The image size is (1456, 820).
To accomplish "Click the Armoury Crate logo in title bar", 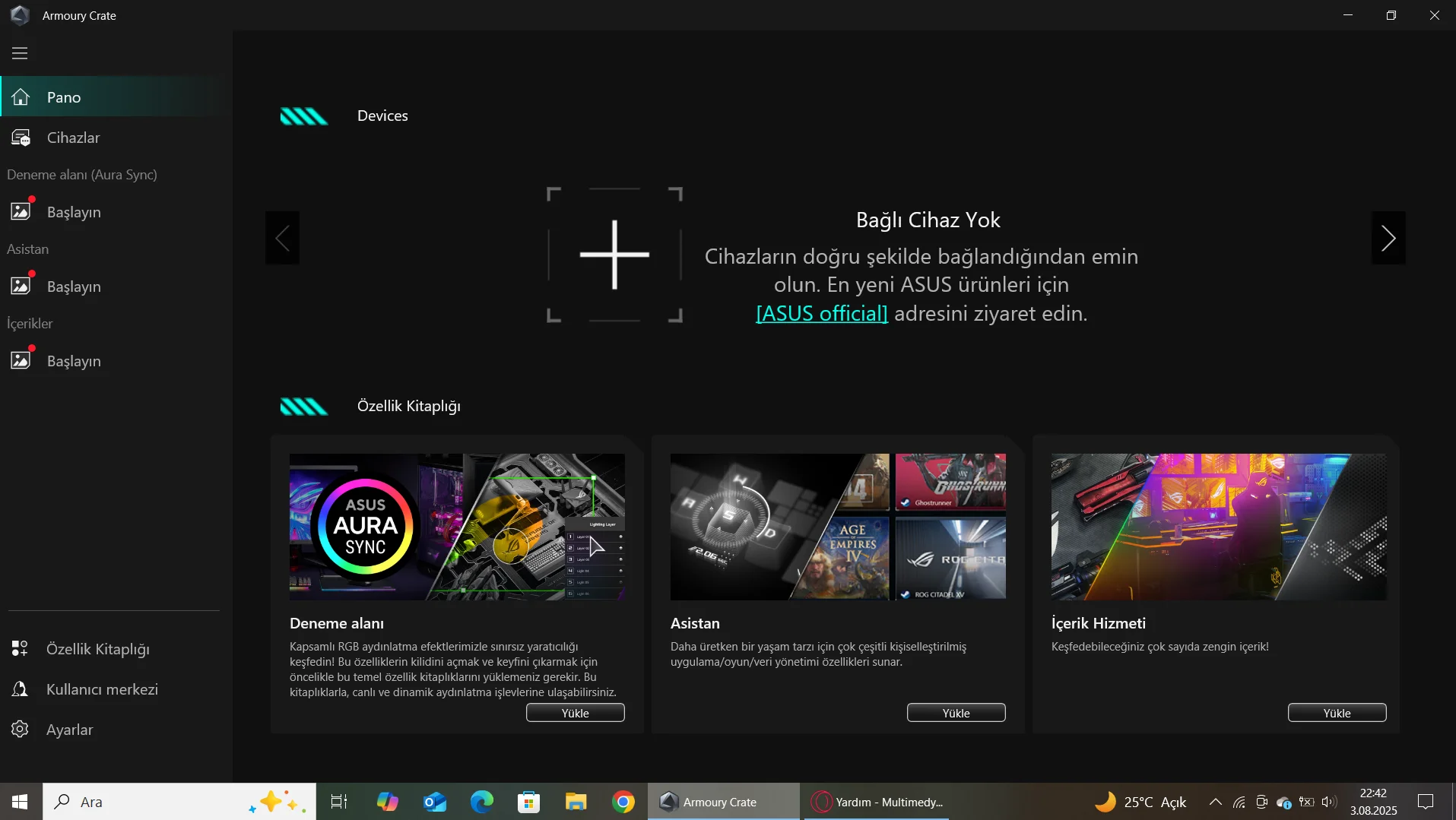I will point(21,15).
